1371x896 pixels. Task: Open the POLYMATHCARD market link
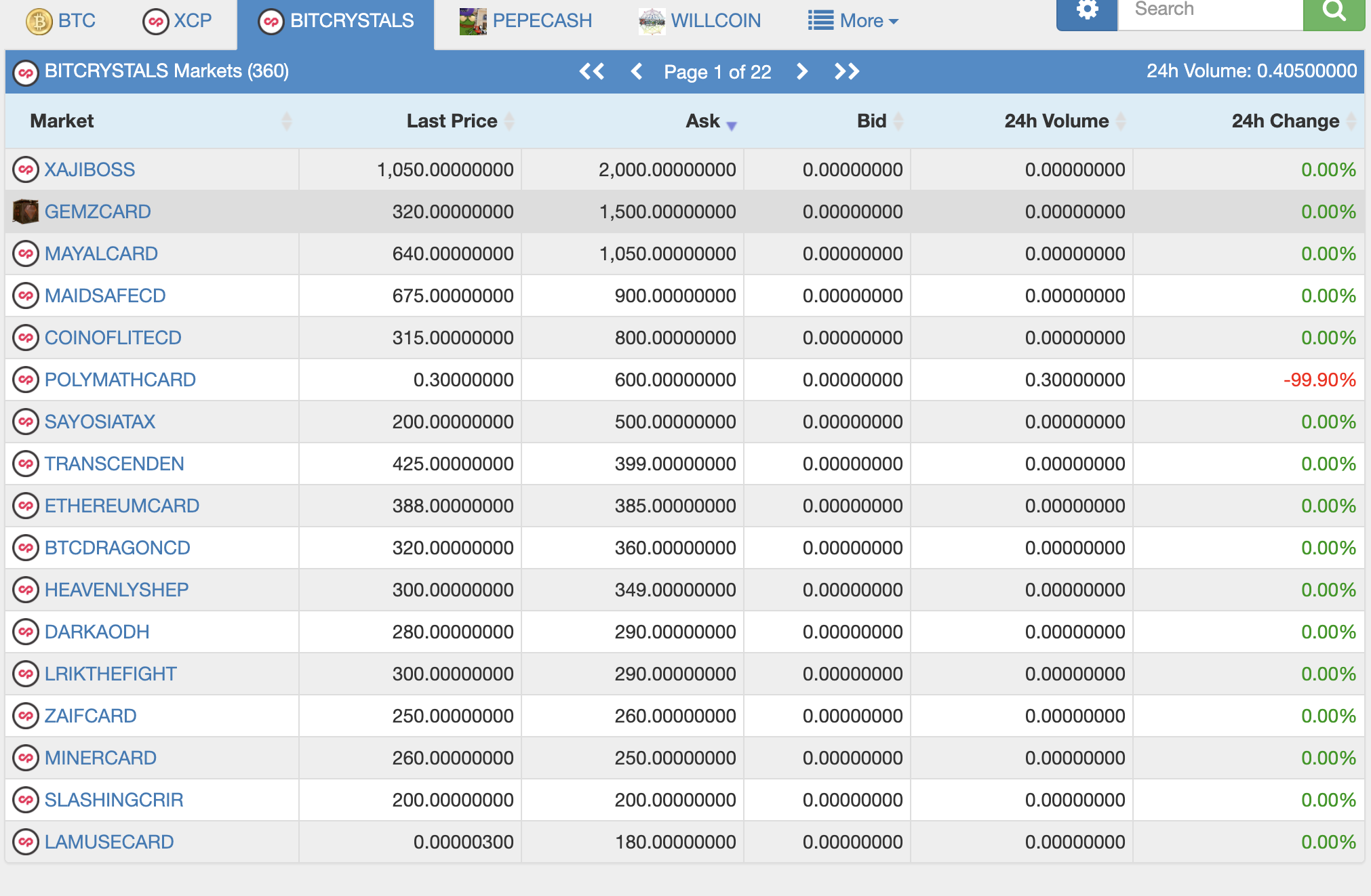point(120,380)
